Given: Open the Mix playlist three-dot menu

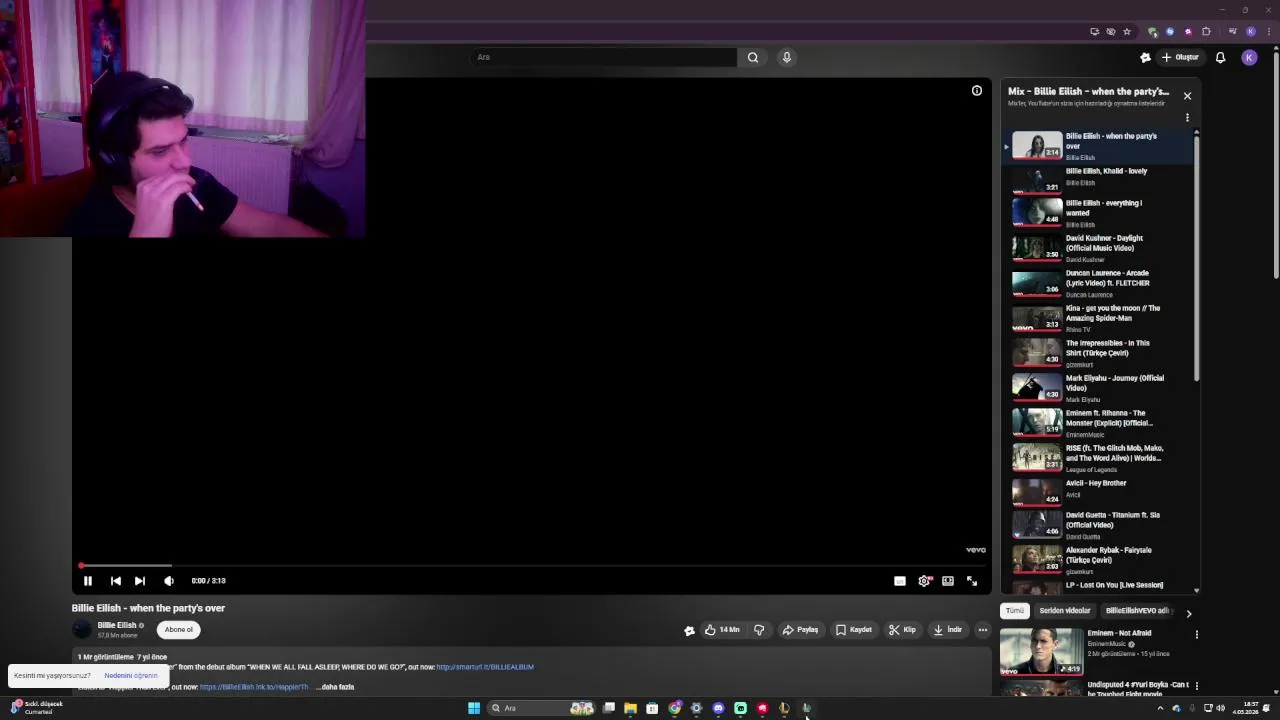Looking at the screenshot, I should tap(1187, 117).
